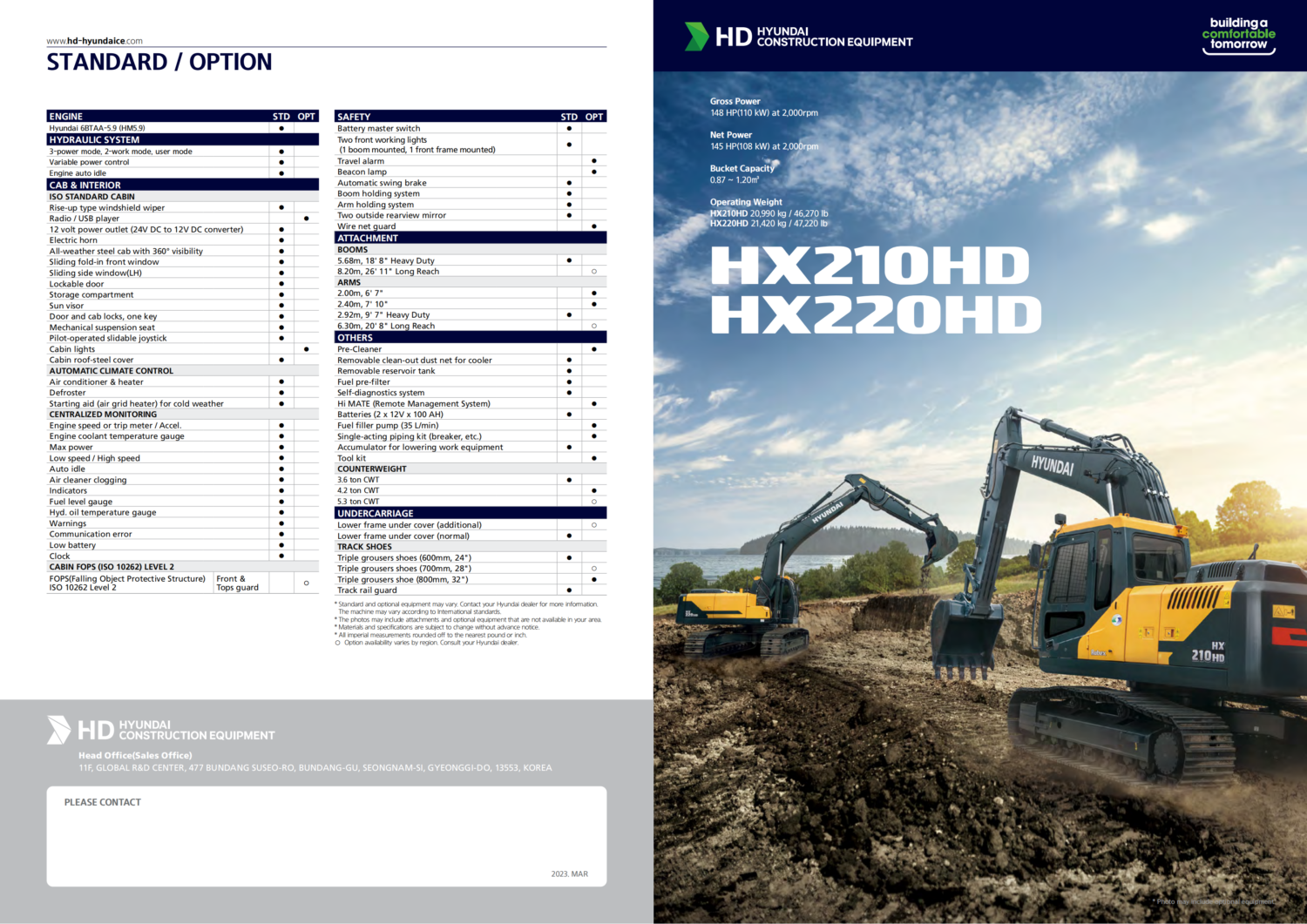This screenshot has width=1307, height=924.
Task: Select the SAFETY section header
Action: click(471, 116)
